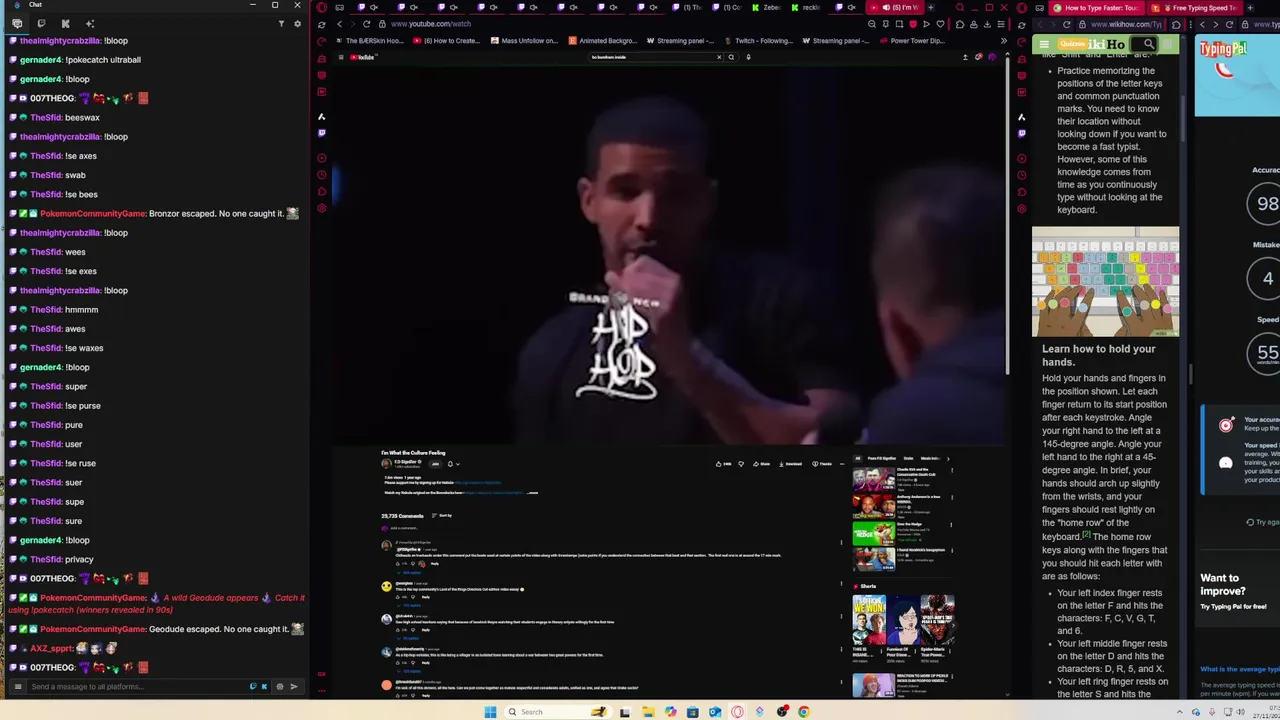The height and width of the screenshot is (720, 1280).
Task: Open Twitch - Following bookmark
Action: point(760,41)
